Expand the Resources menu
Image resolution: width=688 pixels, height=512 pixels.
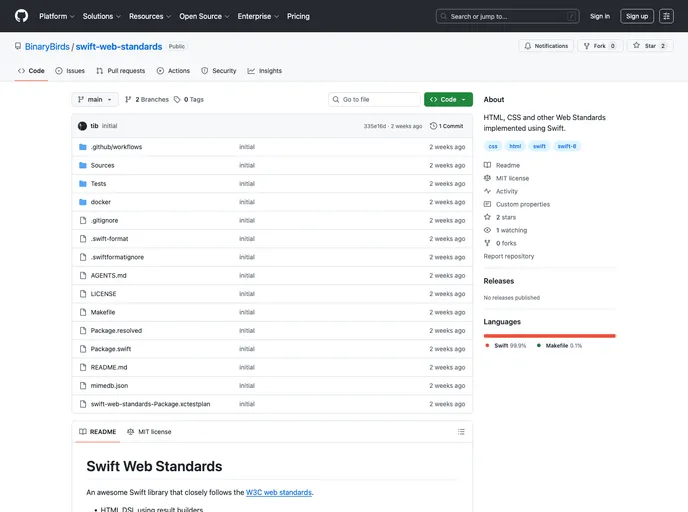click(x=150, y=16)
